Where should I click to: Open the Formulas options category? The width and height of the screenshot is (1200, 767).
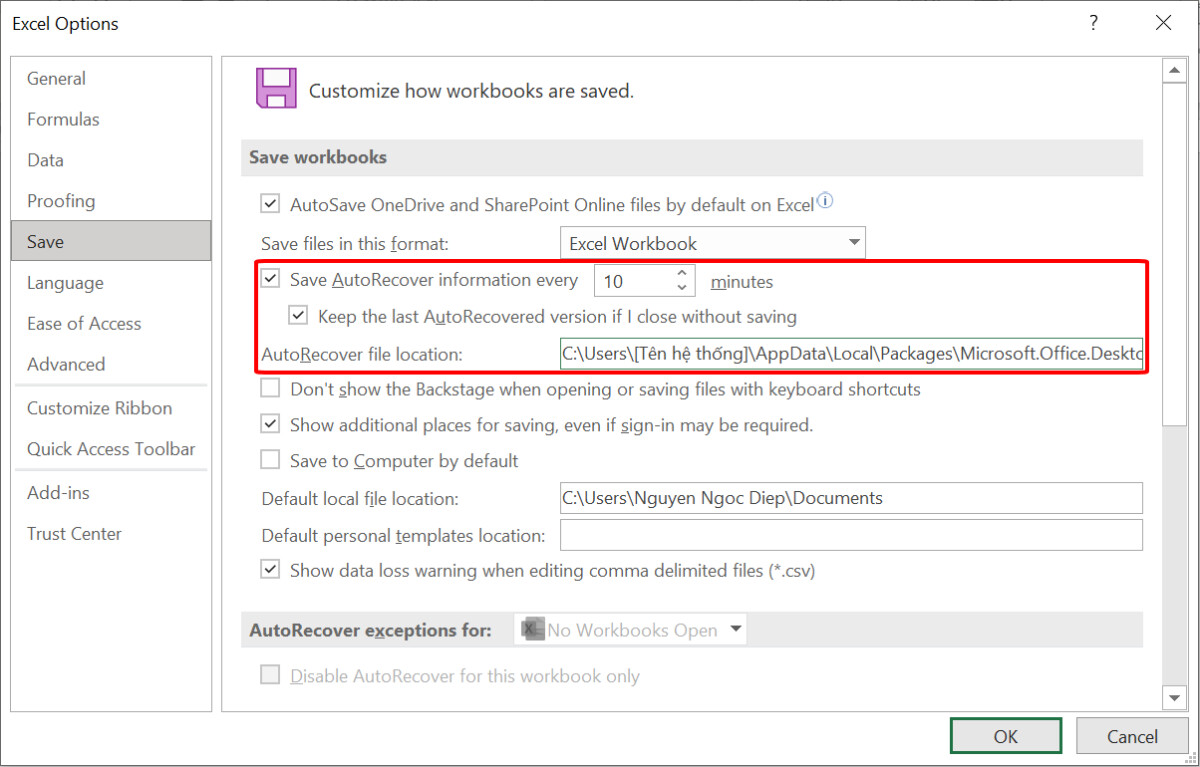[111, 119]
